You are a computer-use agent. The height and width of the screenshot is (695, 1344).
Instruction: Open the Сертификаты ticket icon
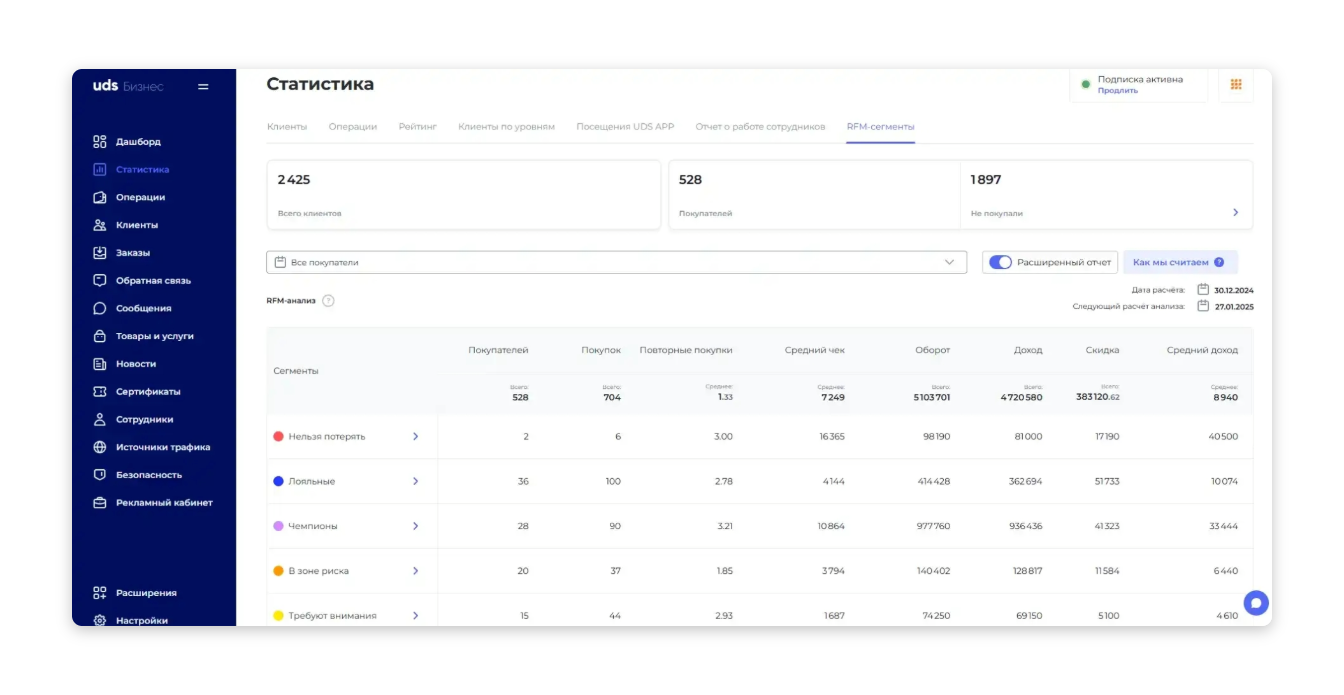pos(99,392)
